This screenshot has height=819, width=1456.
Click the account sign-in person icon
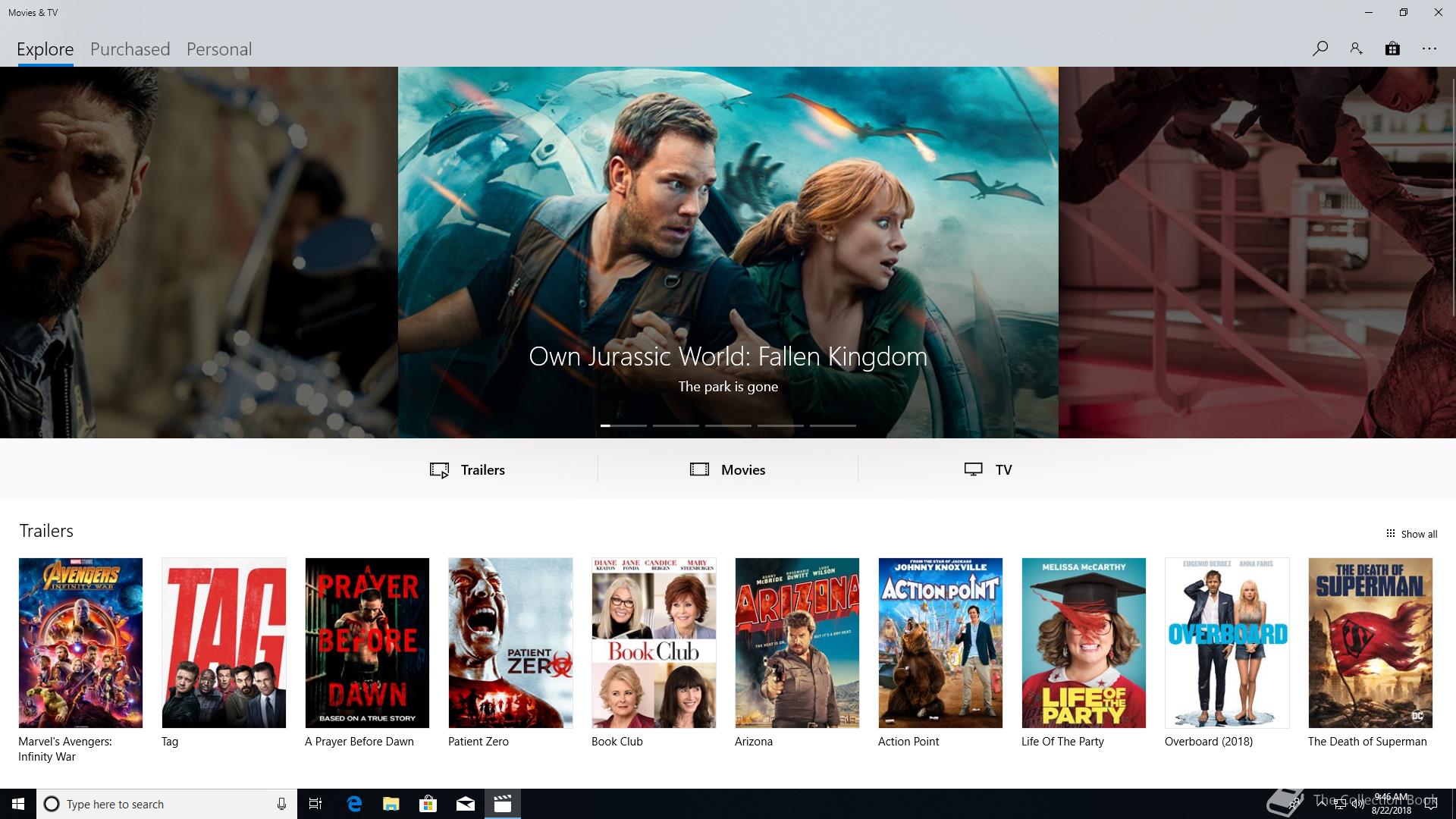1356,49
